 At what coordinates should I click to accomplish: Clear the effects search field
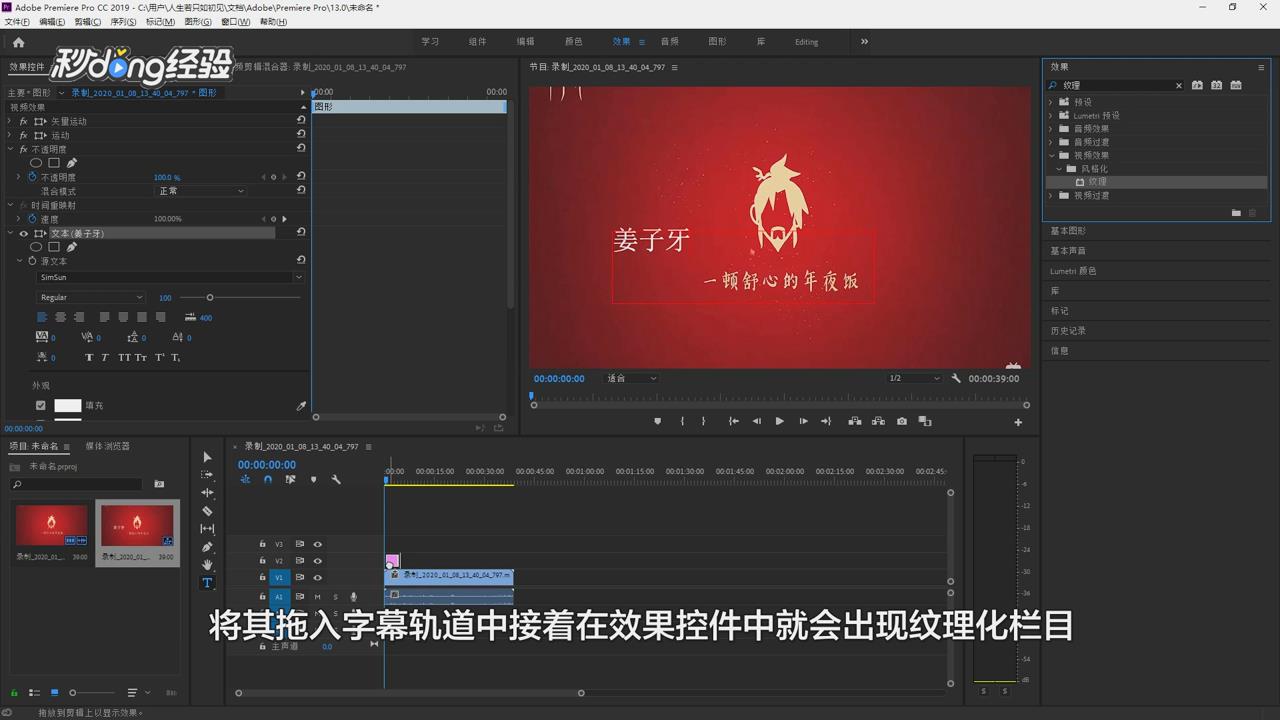pyautogui.click(x=1179, y=85)
